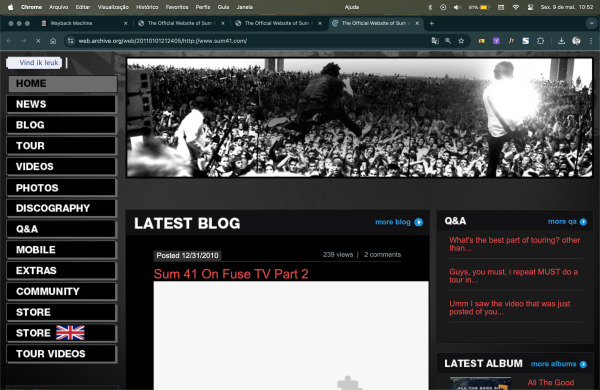Click the Bluetooth icon in menu bar
The width and height of the screenshot is (600, 390).
430,7
